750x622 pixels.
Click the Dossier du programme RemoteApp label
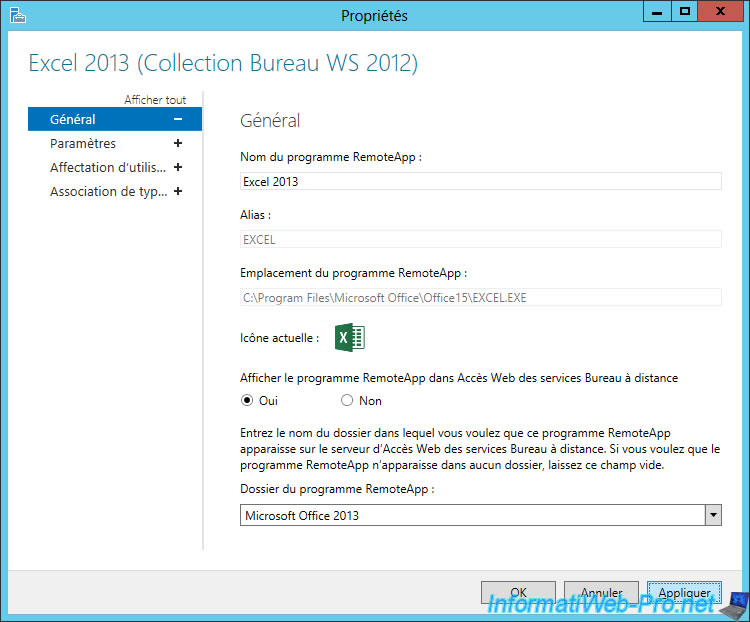pos(337,489)
